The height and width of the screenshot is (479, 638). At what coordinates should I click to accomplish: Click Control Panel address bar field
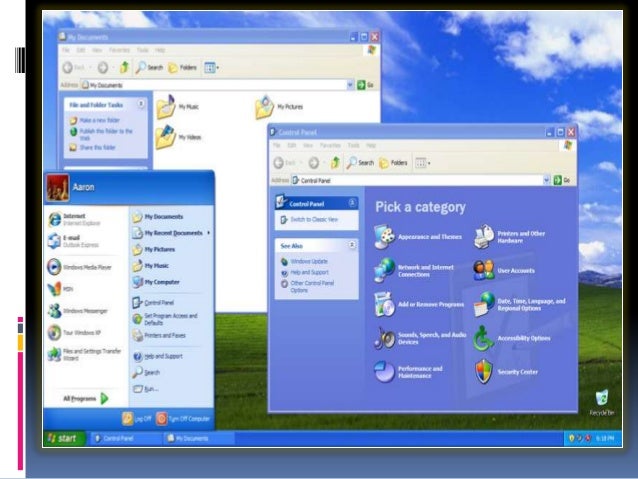(x=420, y=180)
